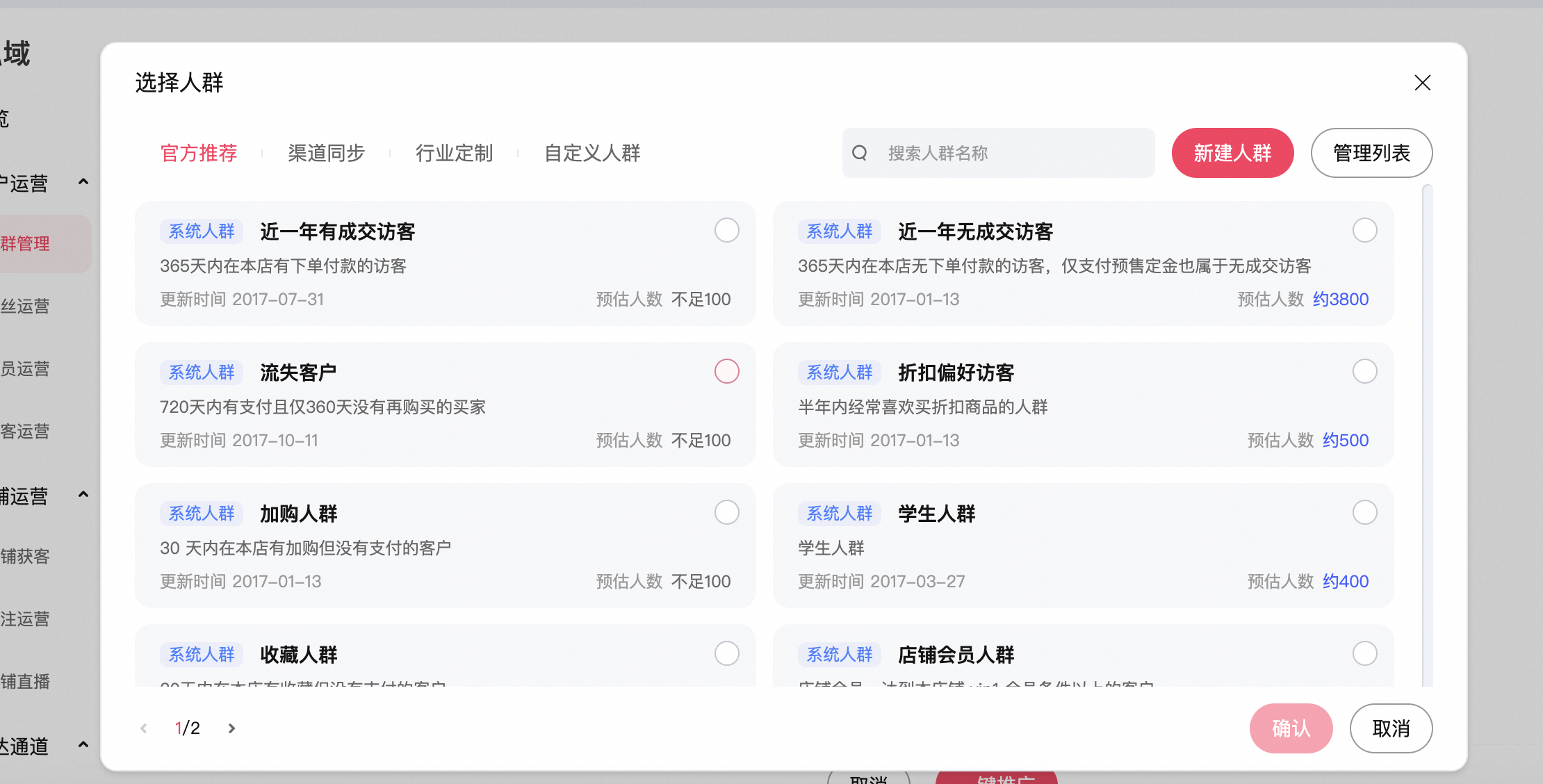Go to the next page arrow
Screen dimensions: 1543x784
pyautogui.click(x=231, y=728)
